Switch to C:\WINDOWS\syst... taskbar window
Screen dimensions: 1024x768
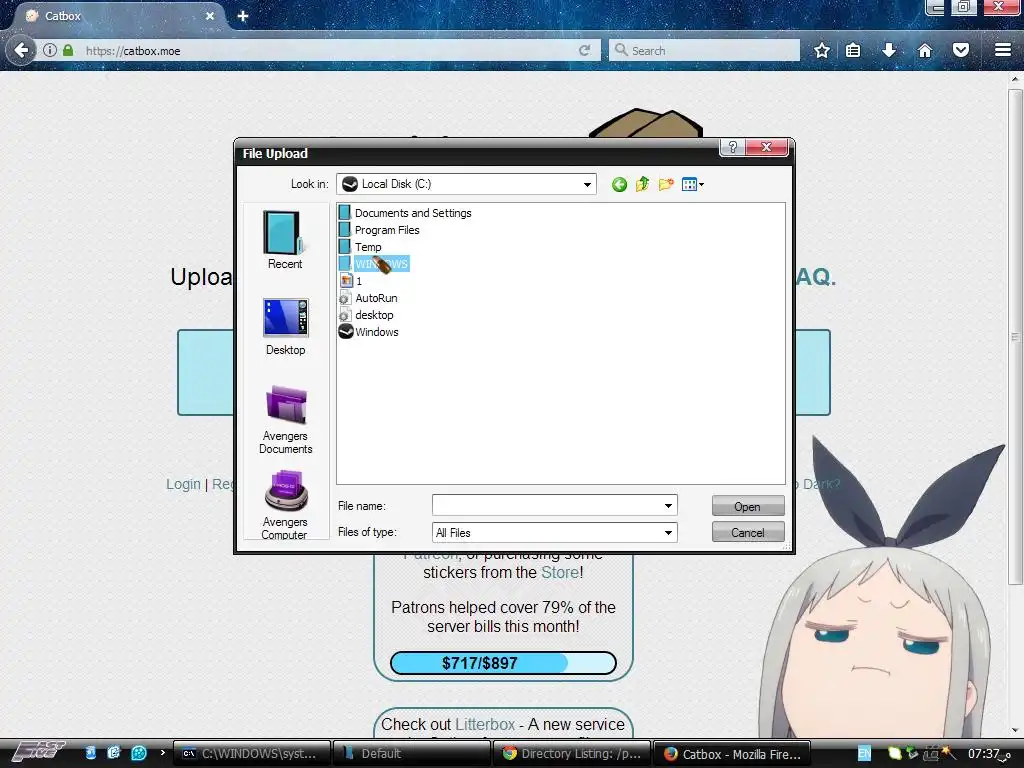[x=252, y=754]
